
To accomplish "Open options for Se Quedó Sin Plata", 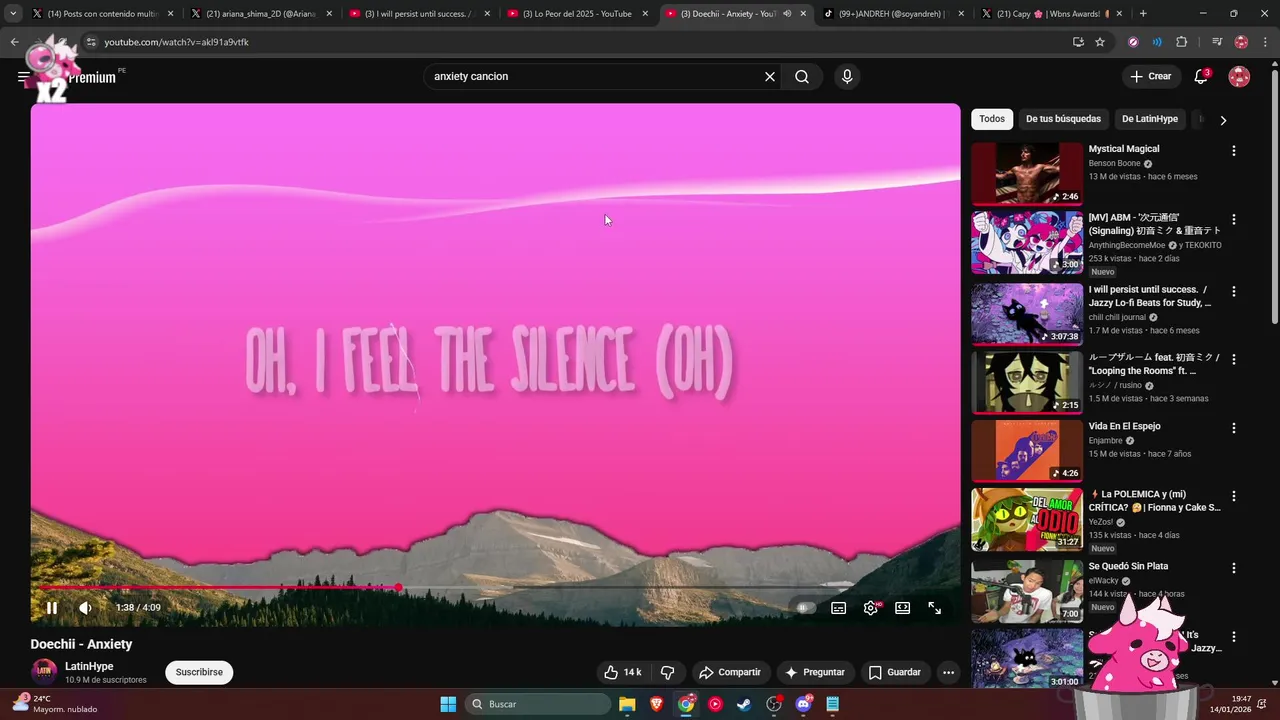I will click(x=1233, y=568).
